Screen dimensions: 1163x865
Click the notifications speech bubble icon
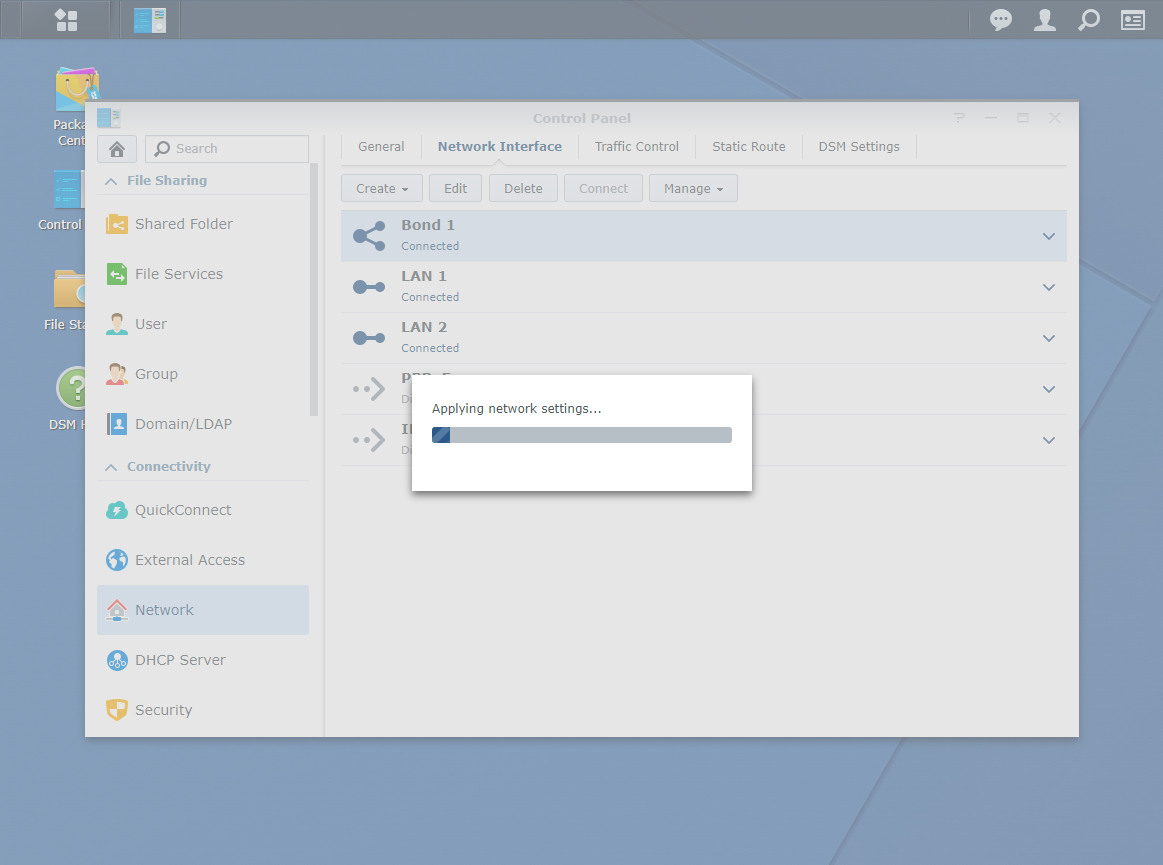(1000, 20)
